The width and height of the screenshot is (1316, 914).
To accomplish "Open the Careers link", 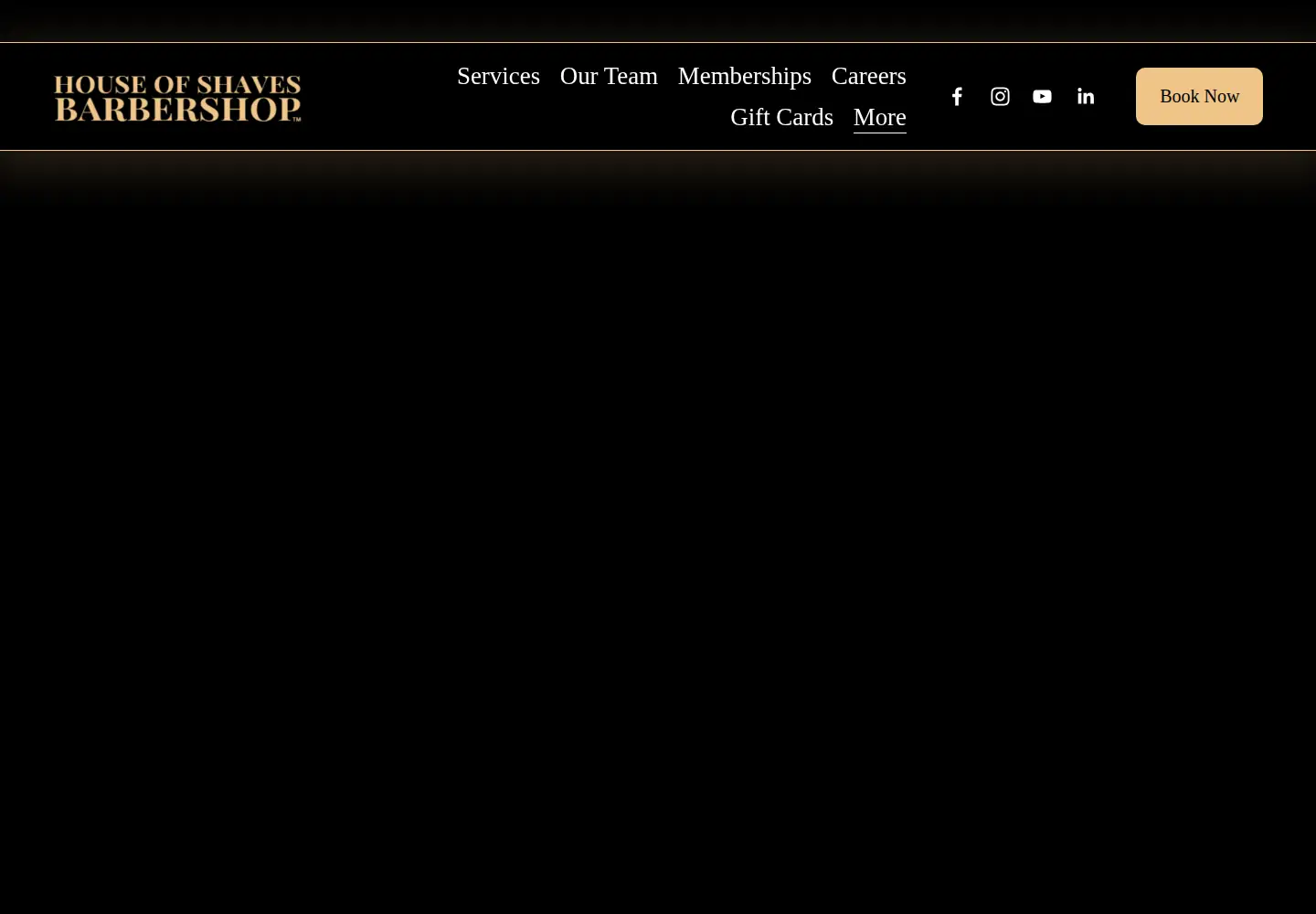I will click(x=869, y=76).
